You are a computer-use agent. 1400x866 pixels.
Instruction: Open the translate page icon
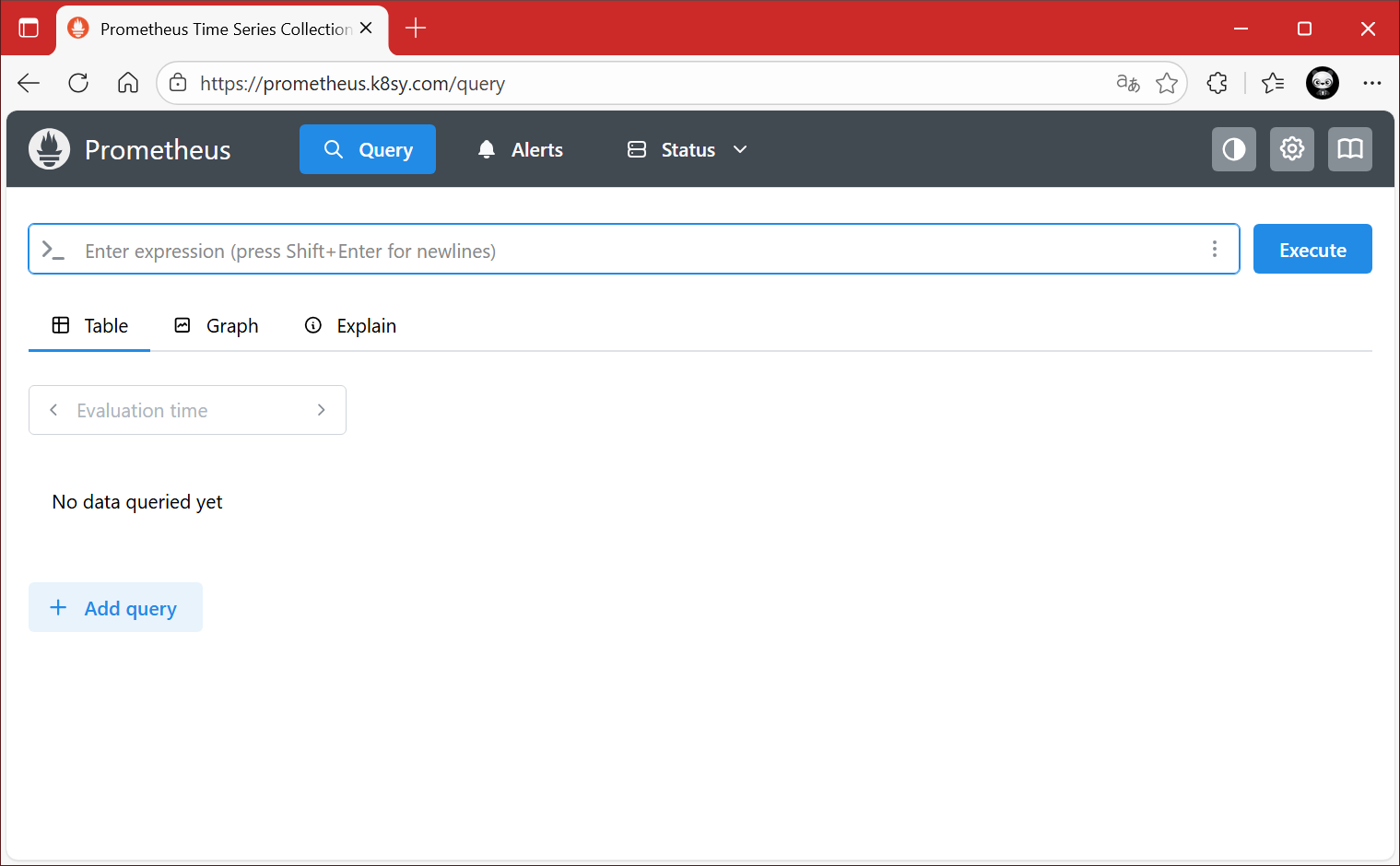click(x=1128, y=83)
